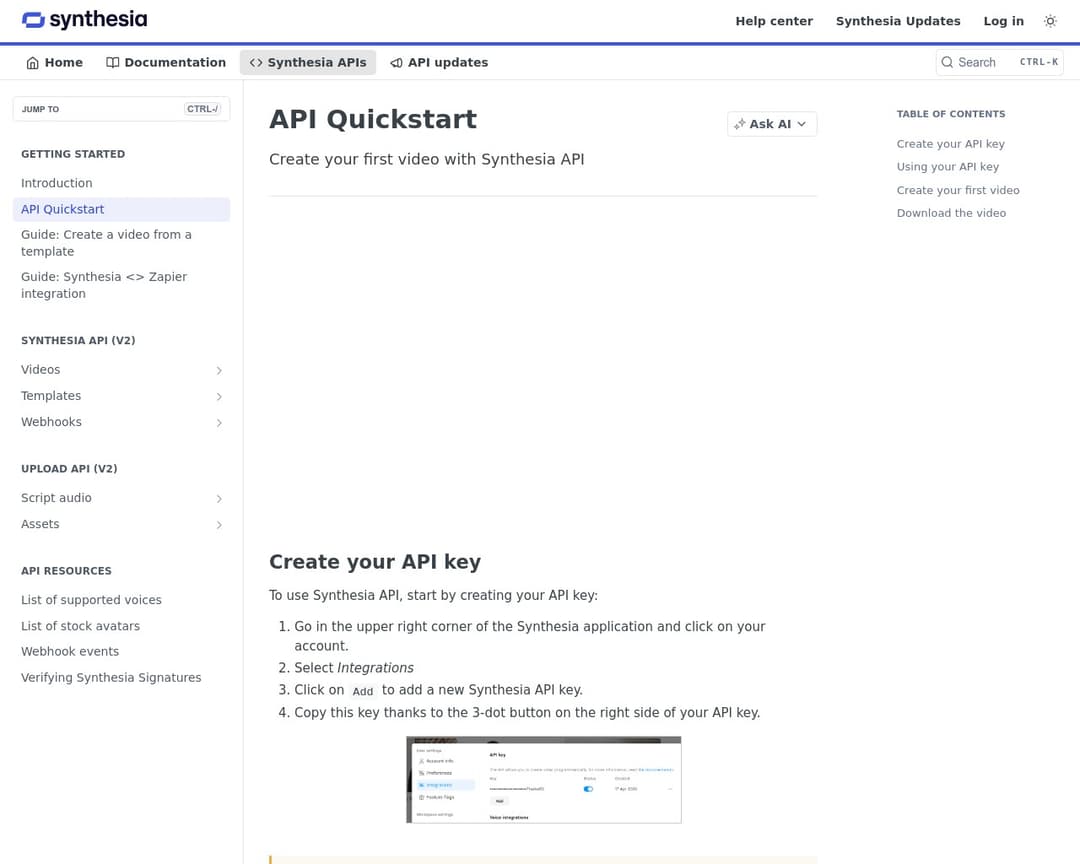The height and width of the screenshot is (864, 1080).
Task: Jump to Download the video section
Action: 951,213
